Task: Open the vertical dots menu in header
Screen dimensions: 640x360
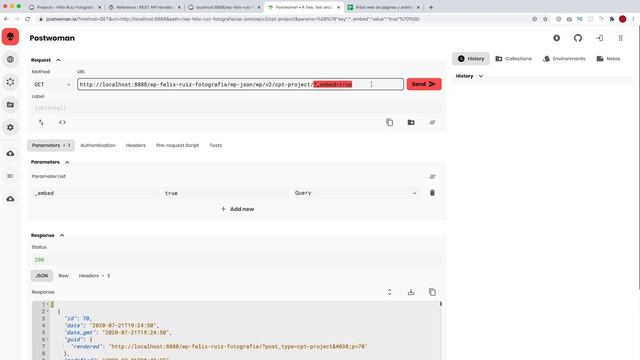Action: coord(620,38)
